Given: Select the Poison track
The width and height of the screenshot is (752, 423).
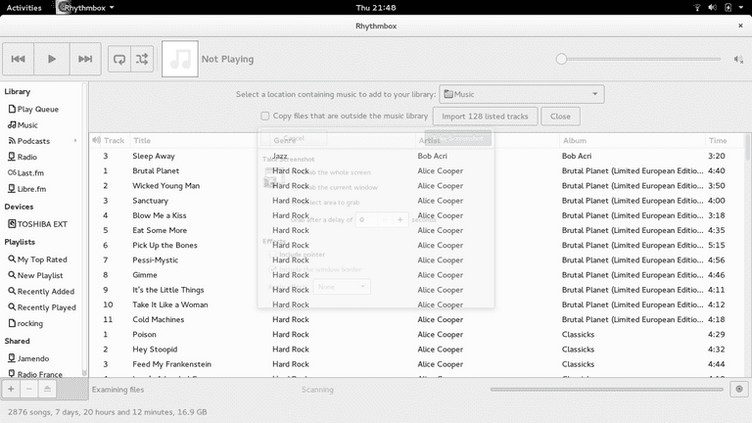Looking at the screenshot, I should [144, 334].
